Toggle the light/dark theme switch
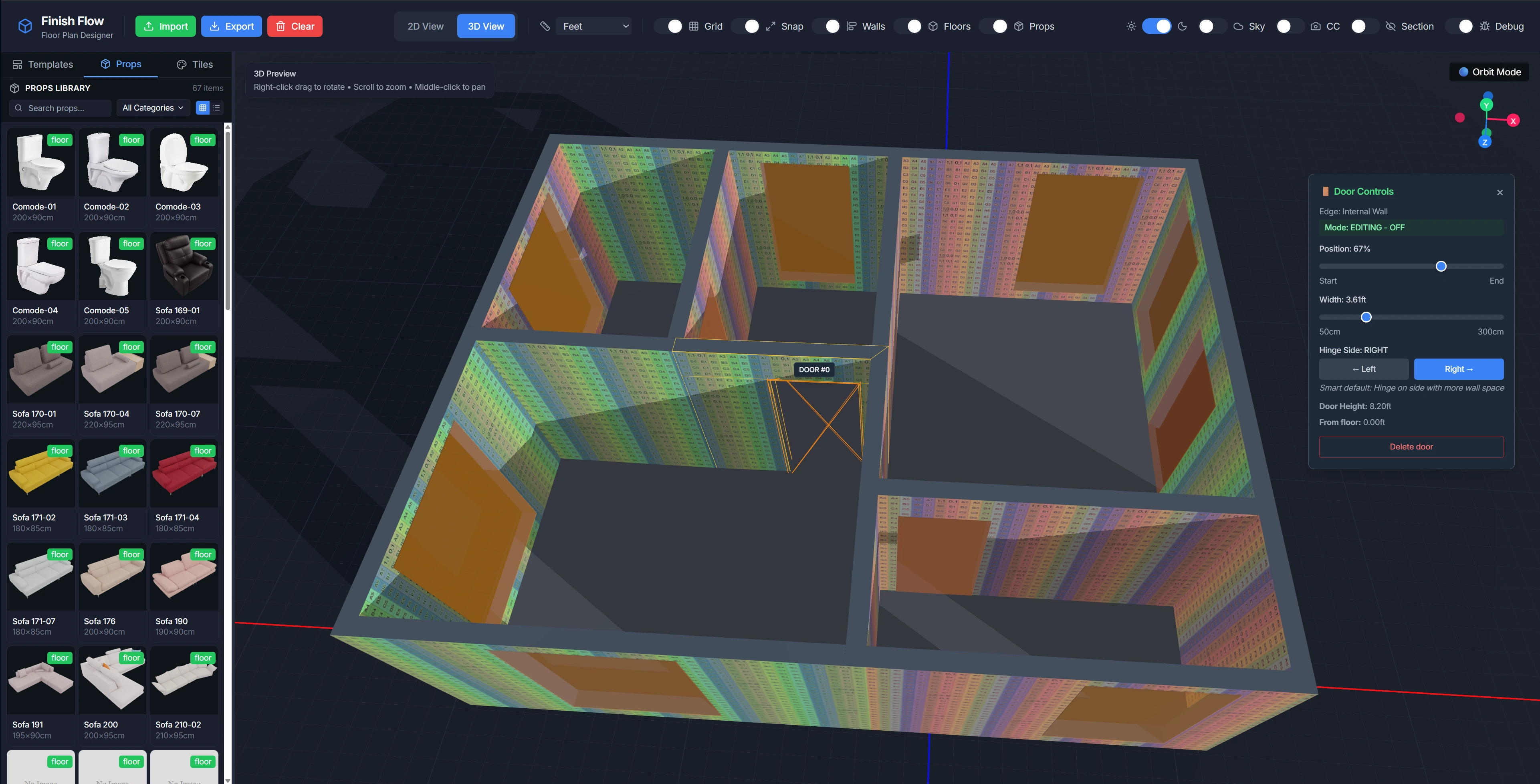 [1156, 26]
